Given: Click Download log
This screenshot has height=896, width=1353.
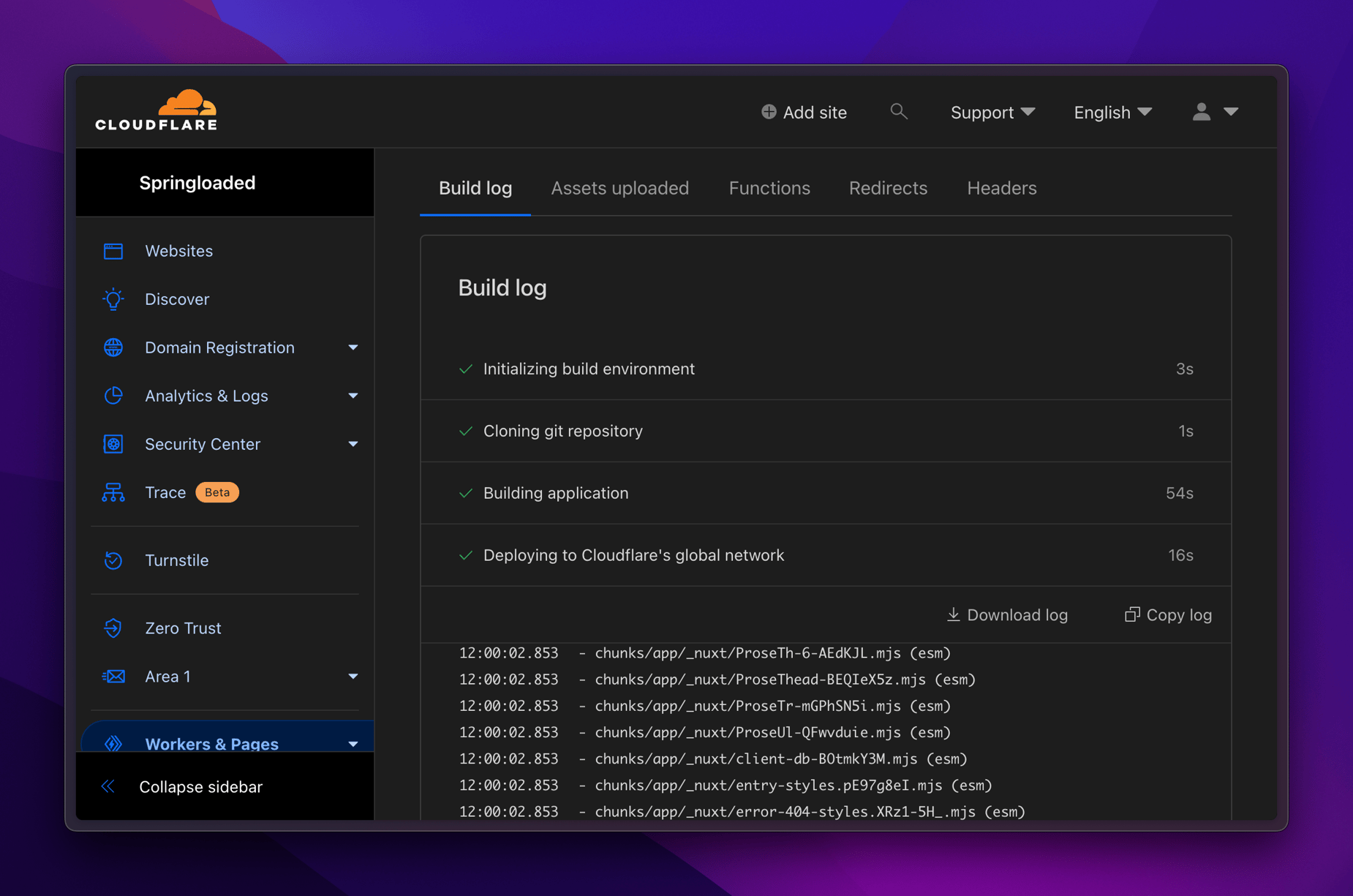Looking at the screenshot, I should point(1006,615).
